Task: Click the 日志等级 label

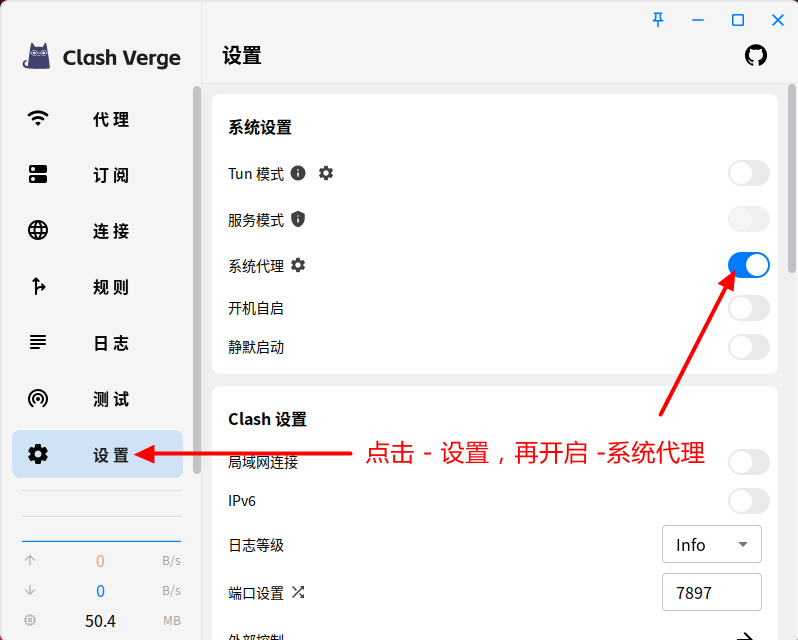Action: (x=256, y=545)
